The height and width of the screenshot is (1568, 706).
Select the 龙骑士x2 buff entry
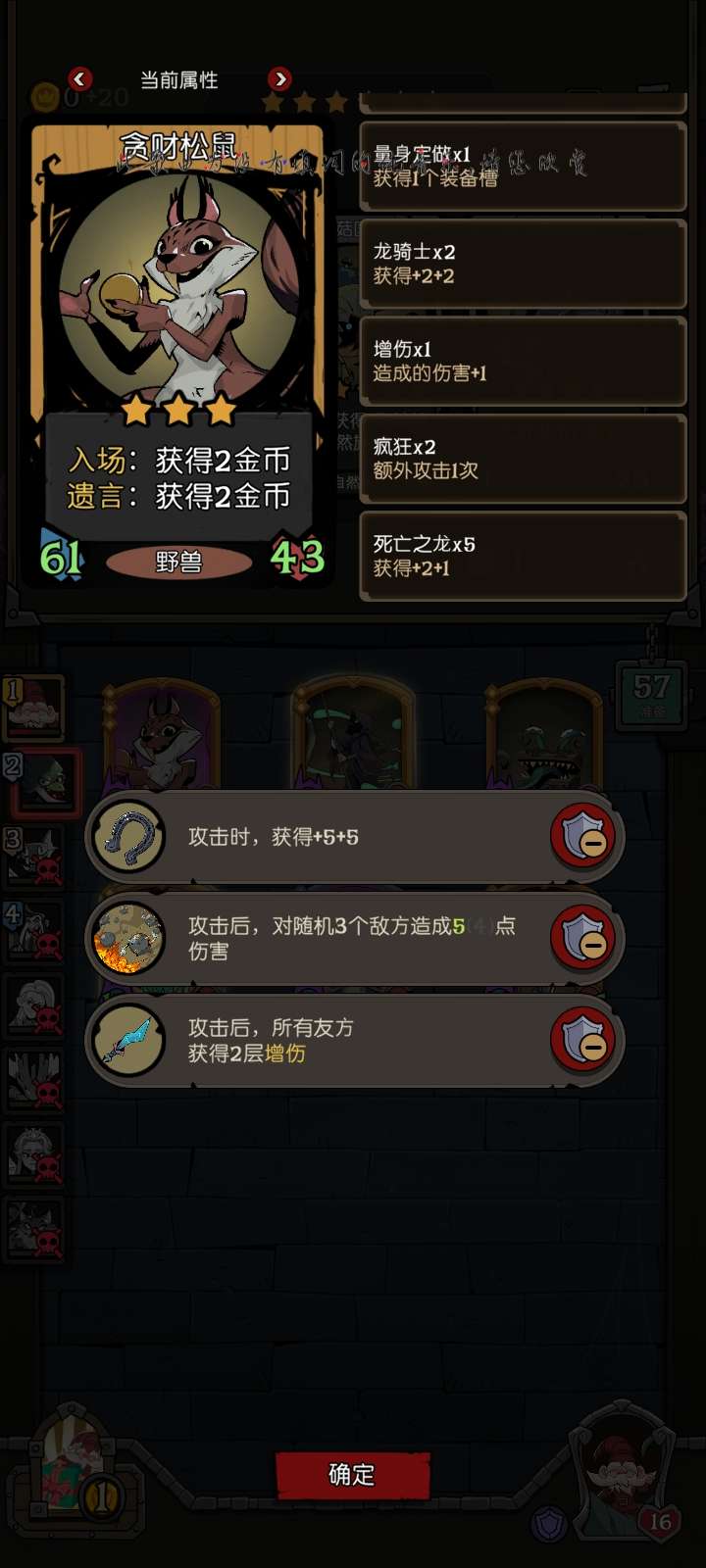click(x=523, y=264)
